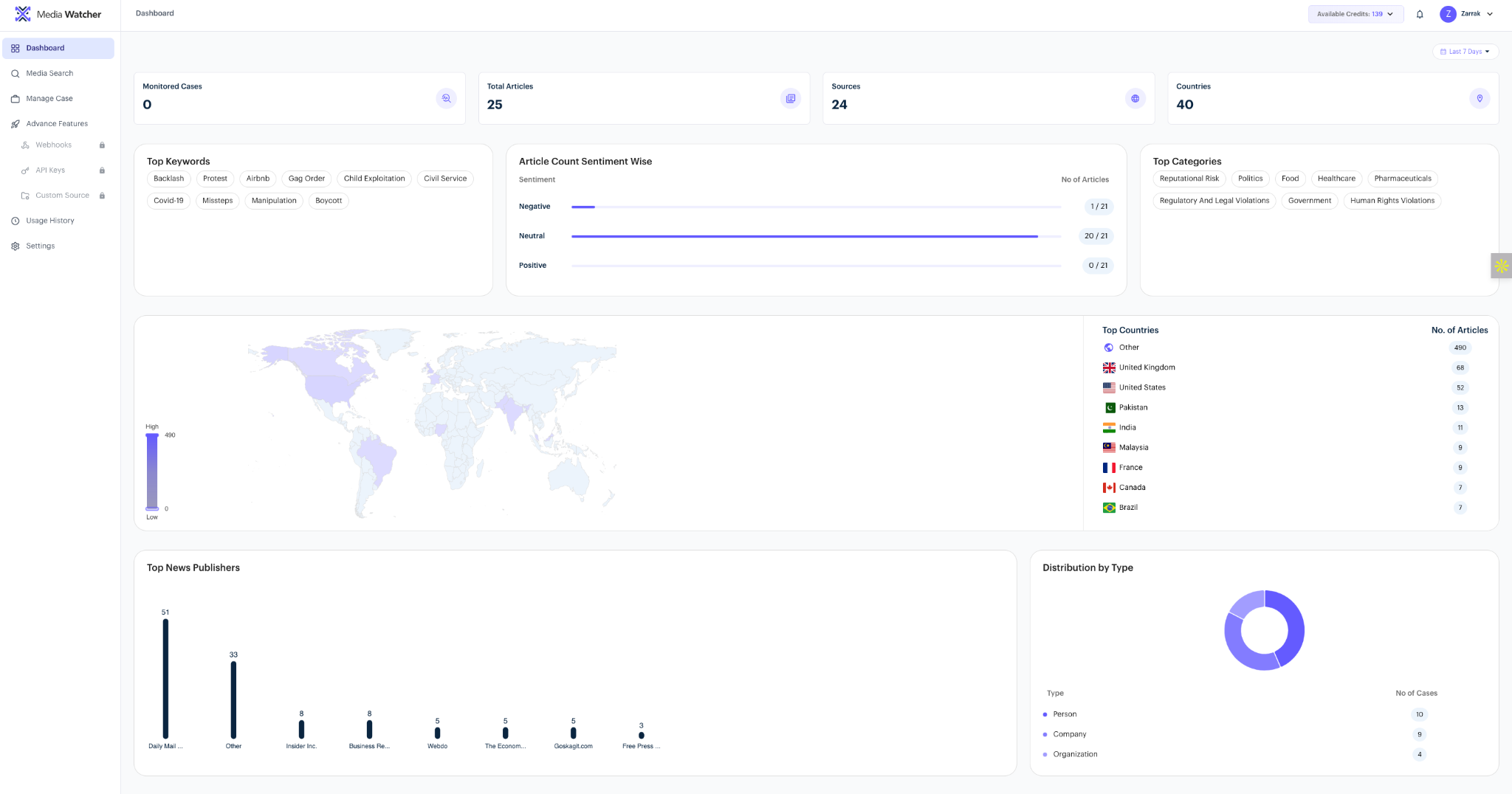This screenshot has height=794, width=1512.
Task: Click the lock icon beside Webhooks
Action: 102,145
